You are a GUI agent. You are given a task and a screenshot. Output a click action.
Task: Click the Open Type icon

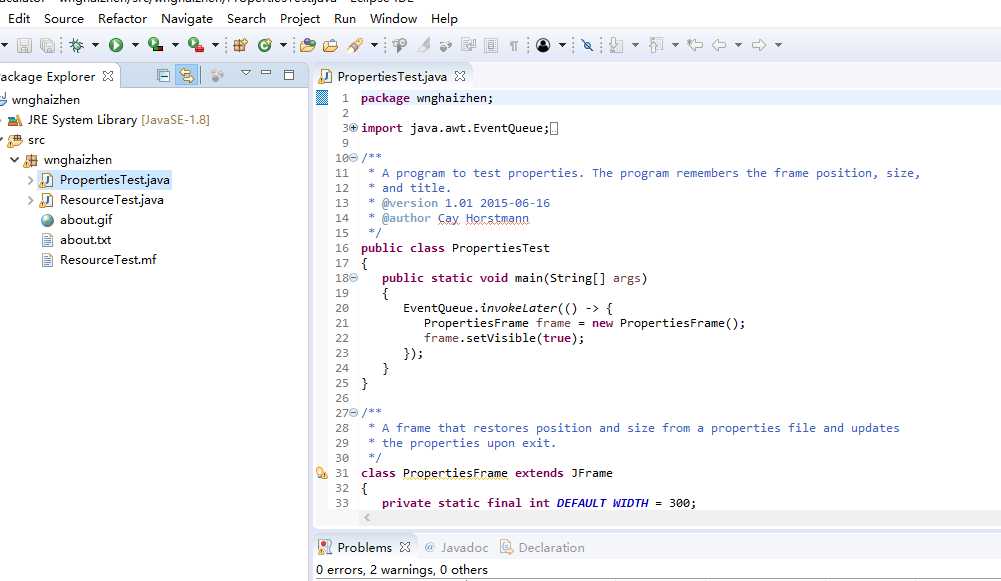[308, 45]
